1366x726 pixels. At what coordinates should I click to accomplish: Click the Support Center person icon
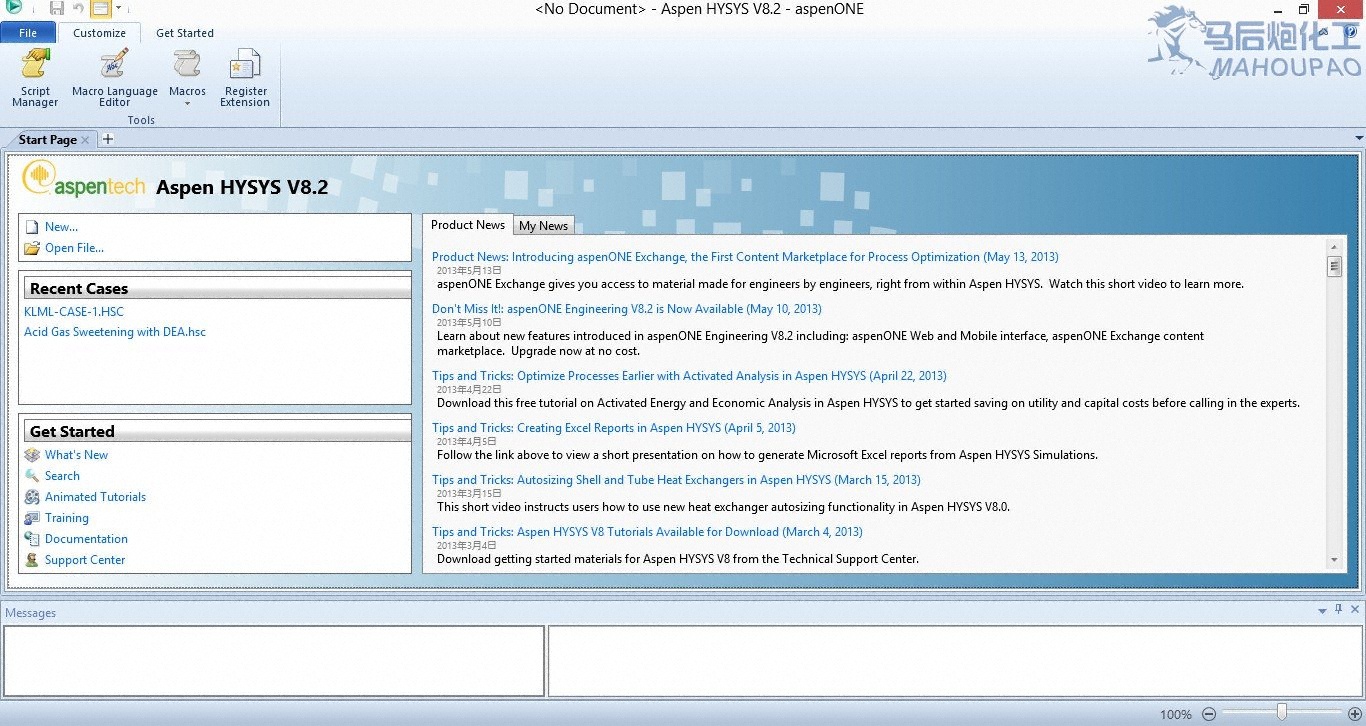click(32, 560)
